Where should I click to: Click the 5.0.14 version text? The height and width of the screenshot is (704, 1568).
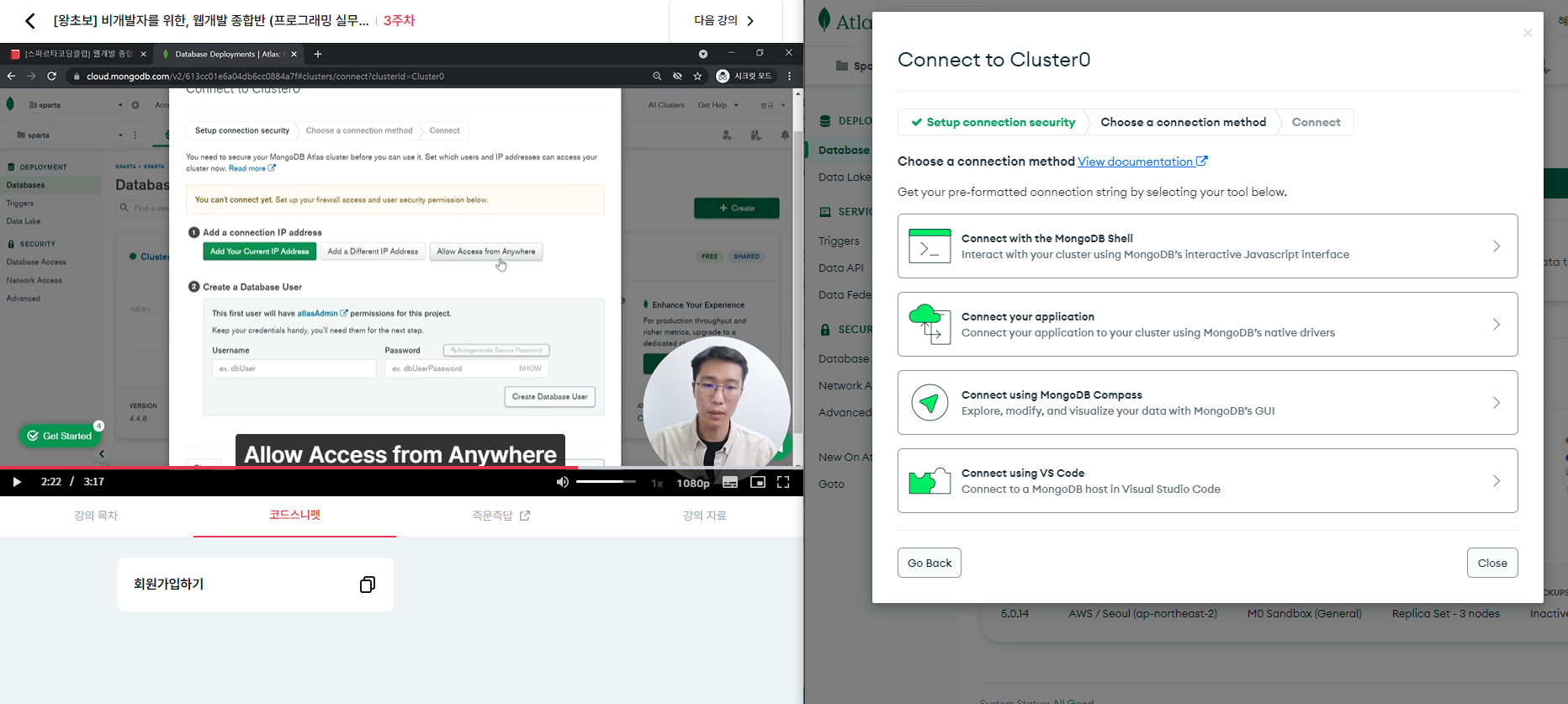pyautogui.click(x=1014, y=613)
